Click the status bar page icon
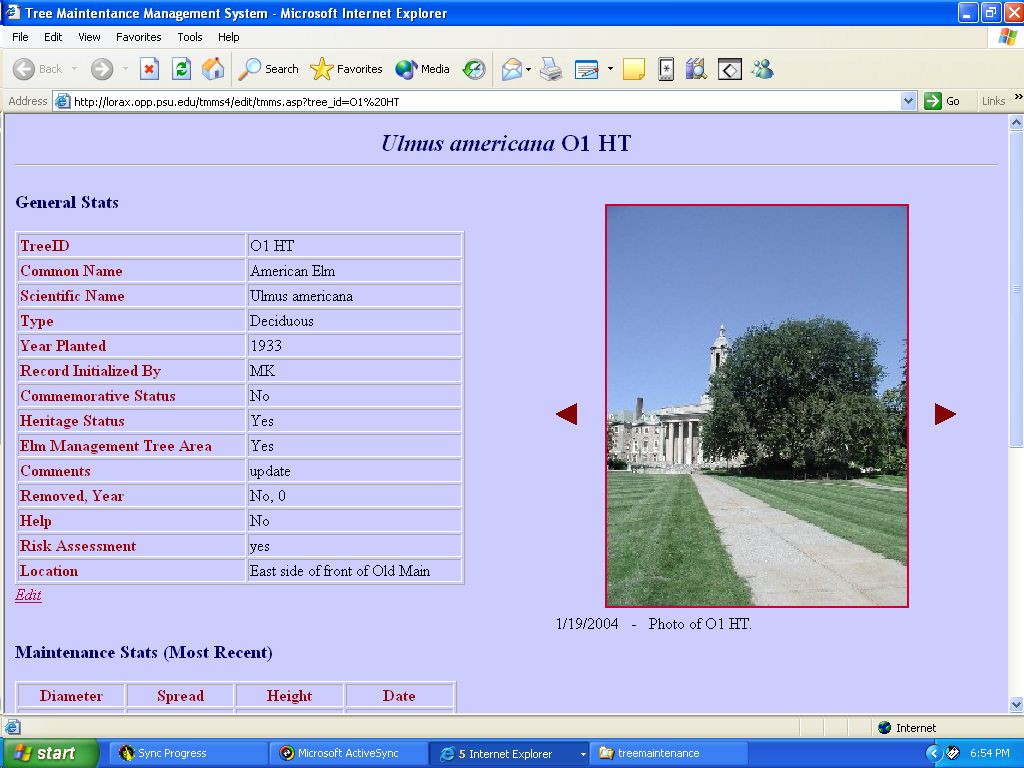 (x=13, y=727)
